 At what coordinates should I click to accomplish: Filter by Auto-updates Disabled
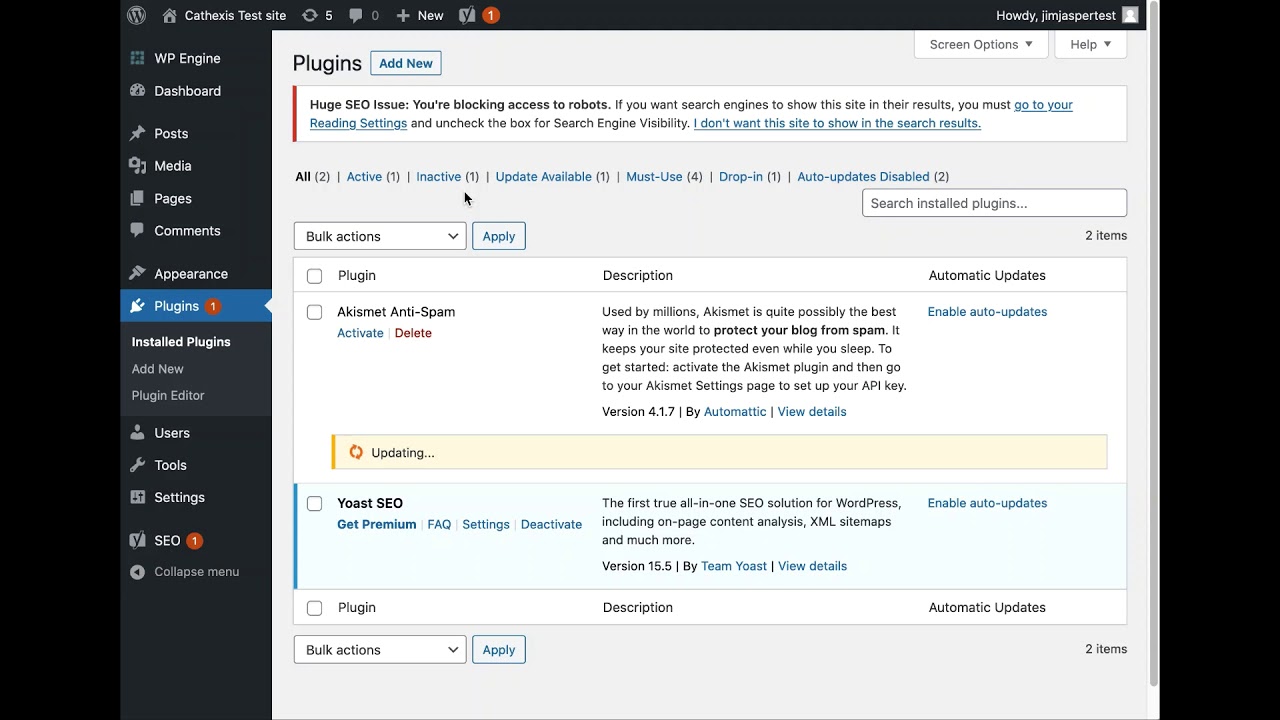pos(863,176)
